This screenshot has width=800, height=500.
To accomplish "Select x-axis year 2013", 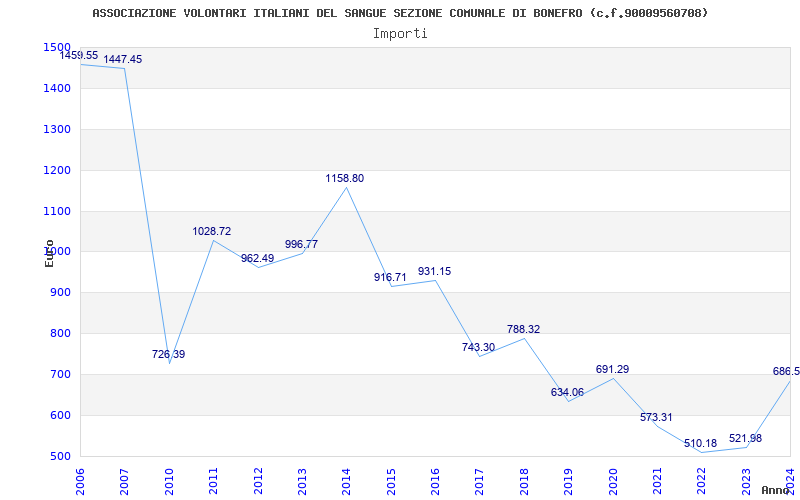I will (302, 482).
